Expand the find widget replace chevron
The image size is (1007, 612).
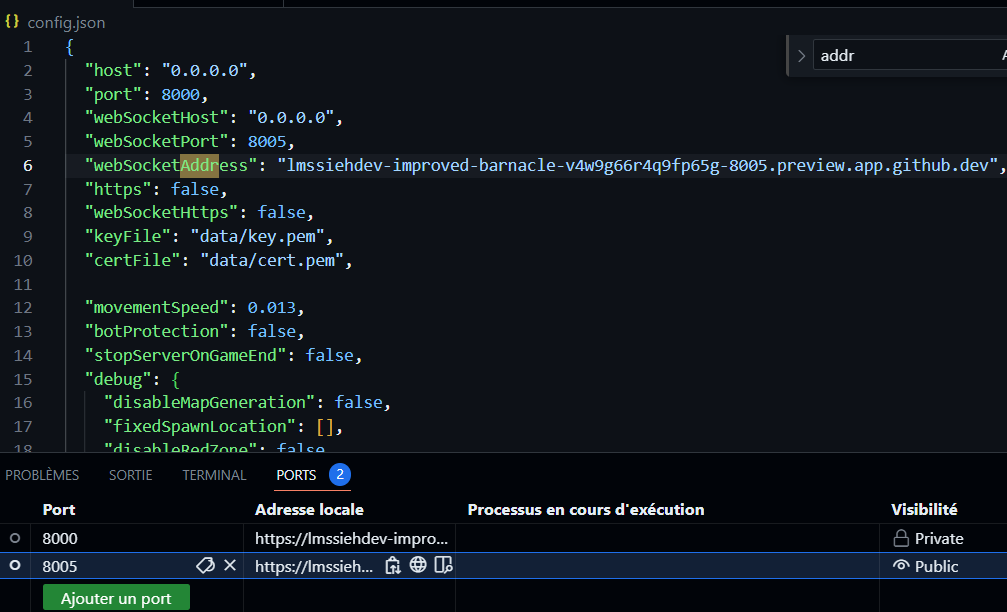801,56
